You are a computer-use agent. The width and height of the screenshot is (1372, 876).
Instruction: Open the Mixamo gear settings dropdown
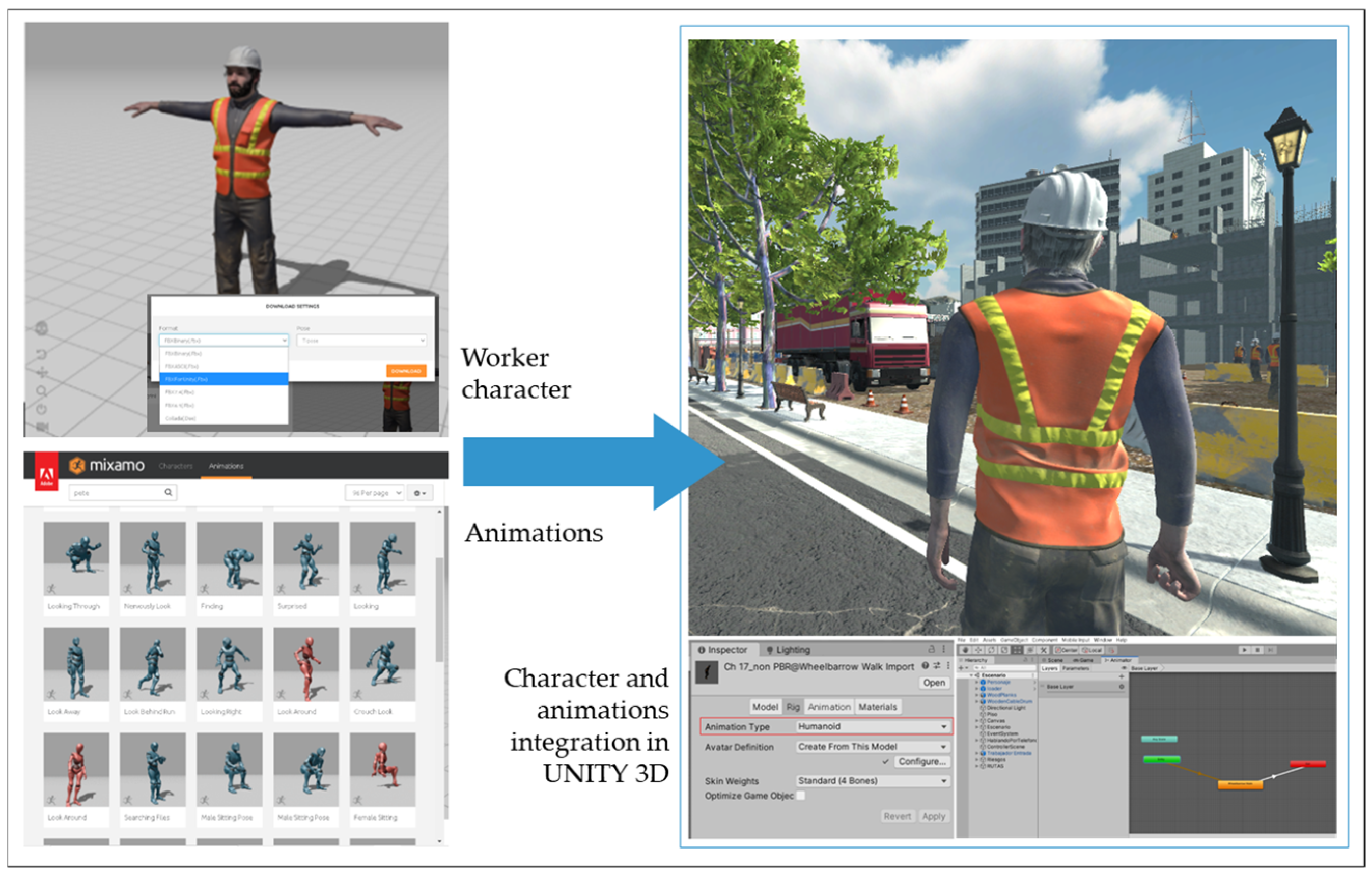[x=420, y=493]
